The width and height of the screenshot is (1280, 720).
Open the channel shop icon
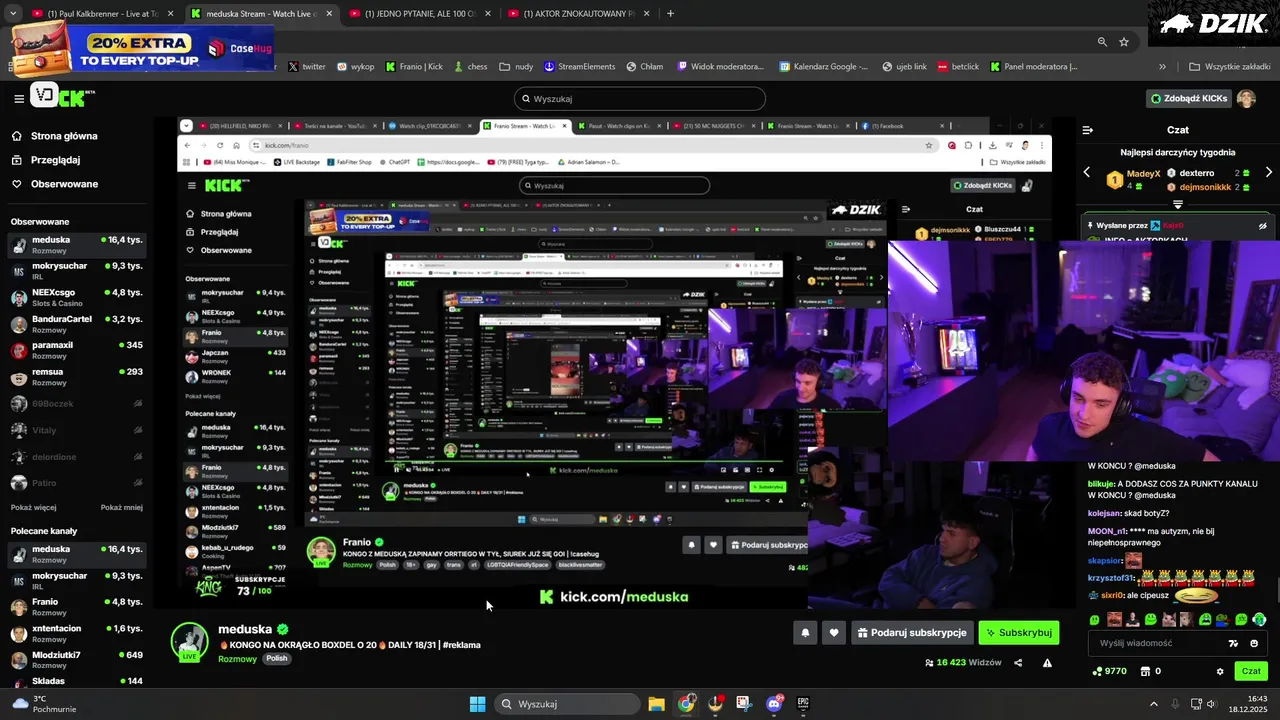1145,671
